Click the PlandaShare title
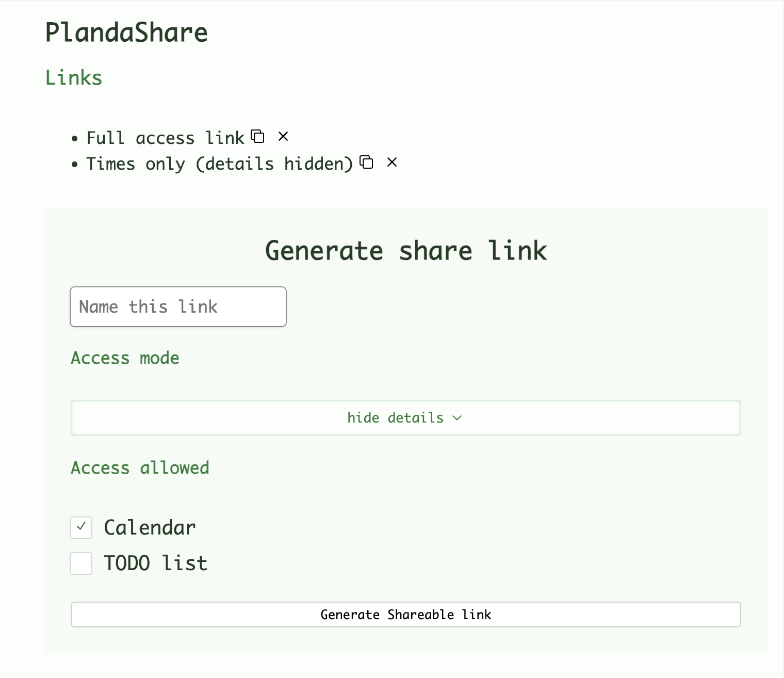 (126, 32)
